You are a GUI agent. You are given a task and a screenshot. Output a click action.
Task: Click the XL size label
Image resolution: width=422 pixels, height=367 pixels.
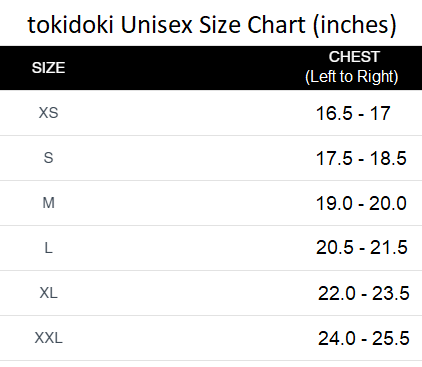pyautogui.click(x=48, y=293)
